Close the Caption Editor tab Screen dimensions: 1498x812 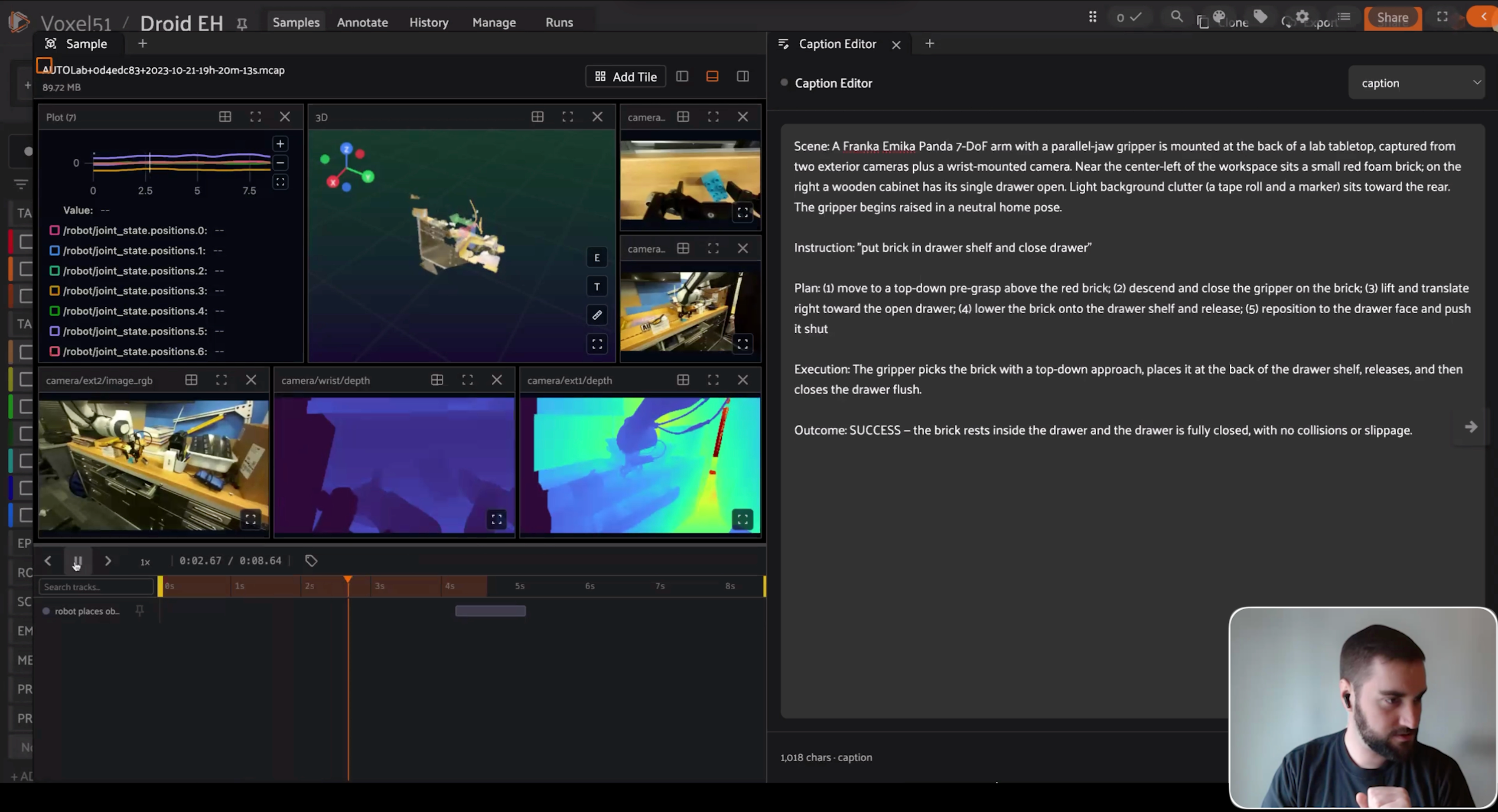point(896,45)
